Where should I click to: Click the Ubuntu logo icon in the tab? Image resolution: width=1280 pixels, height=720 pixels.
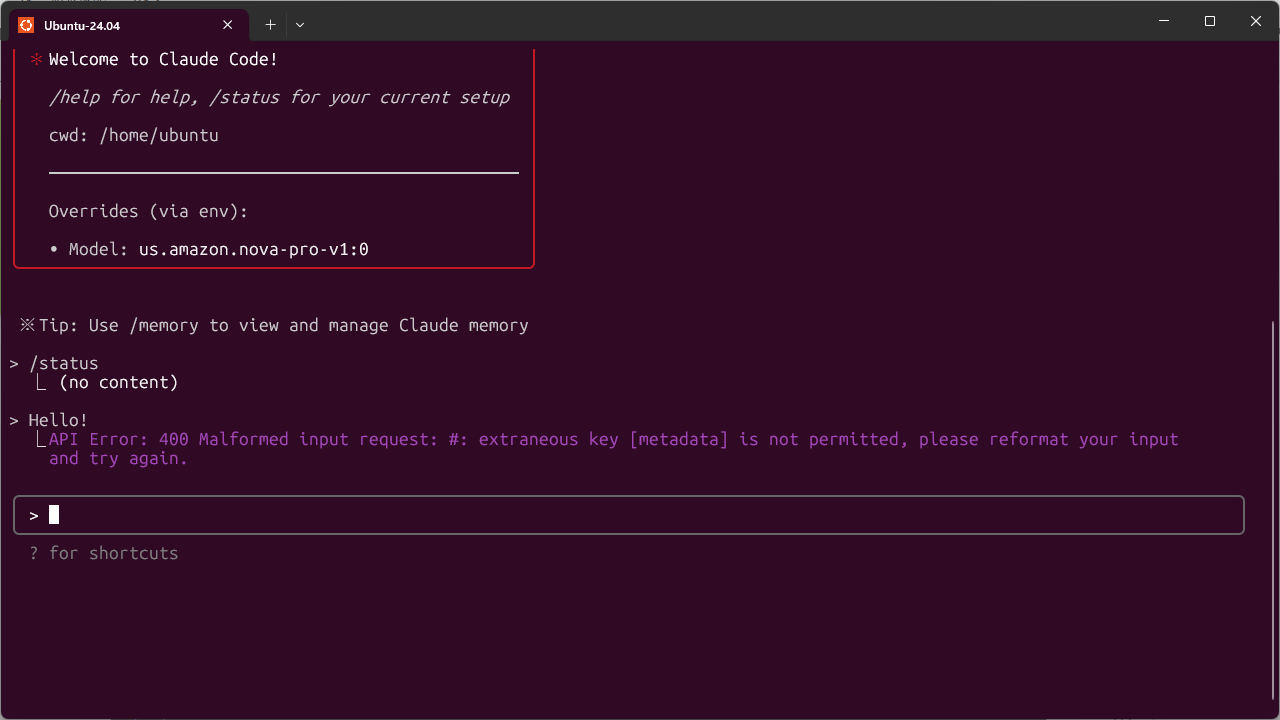[26, 25]
